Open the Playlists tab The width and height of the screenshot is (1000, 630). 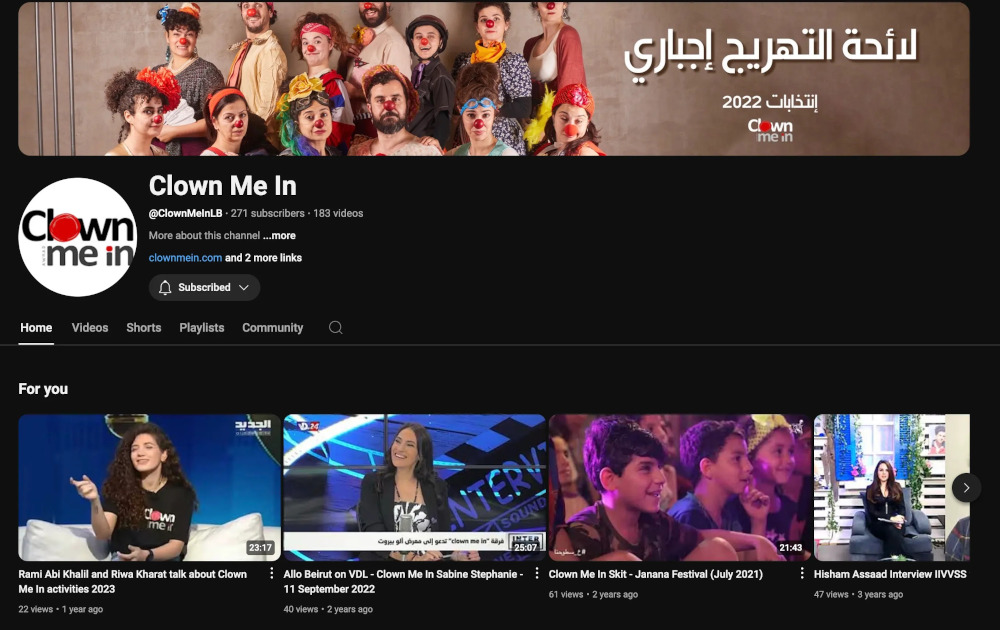202,328
